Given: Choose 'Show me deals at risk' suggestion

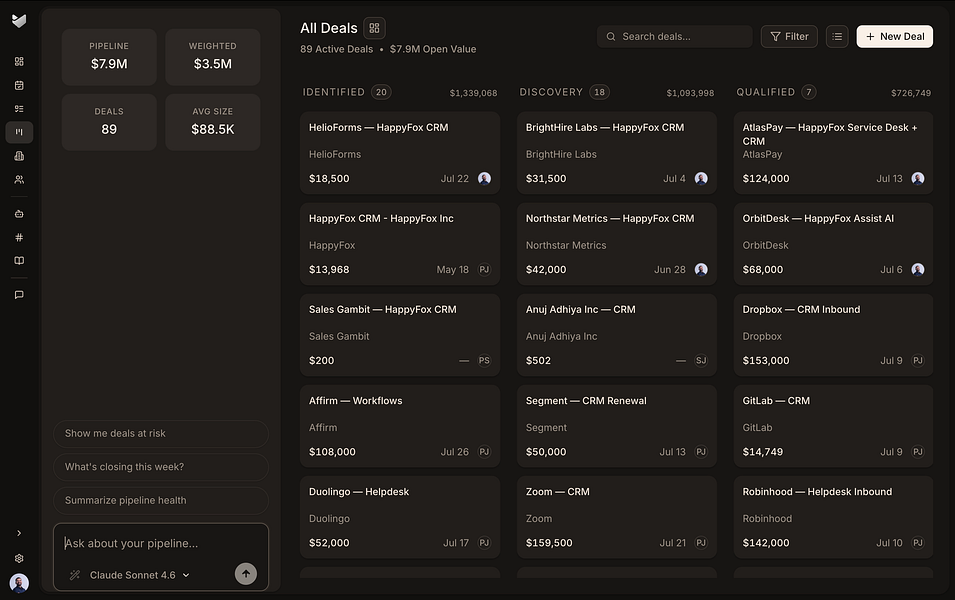Looking at the screenshot, I should click(x=161, y=434).
